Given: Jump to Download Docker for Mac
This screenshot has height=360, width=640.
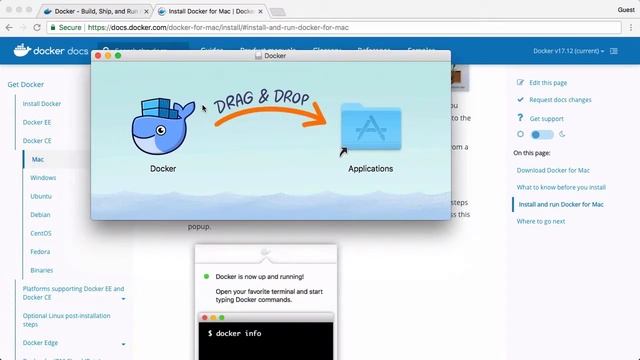Looking at the screenshot, I should 553,170.
